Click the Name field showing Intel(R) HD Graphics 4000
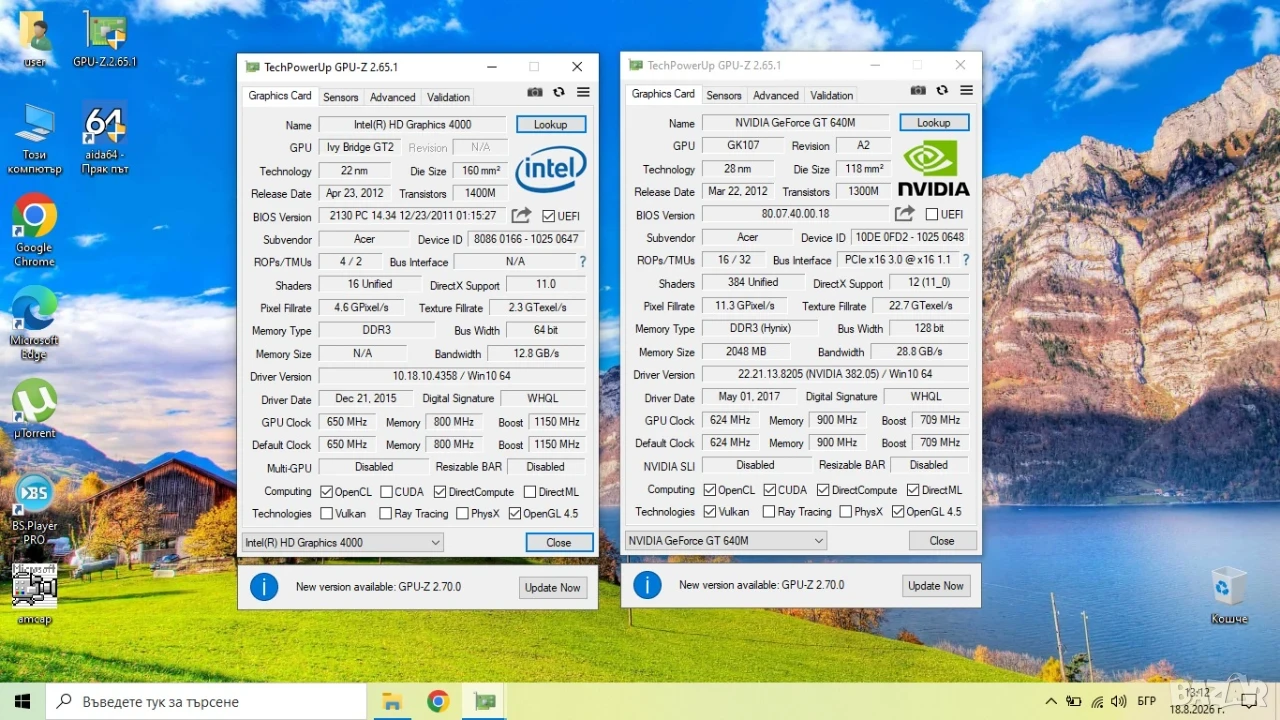This screenshot has height=720, width=1280. [x=412, y=125]
